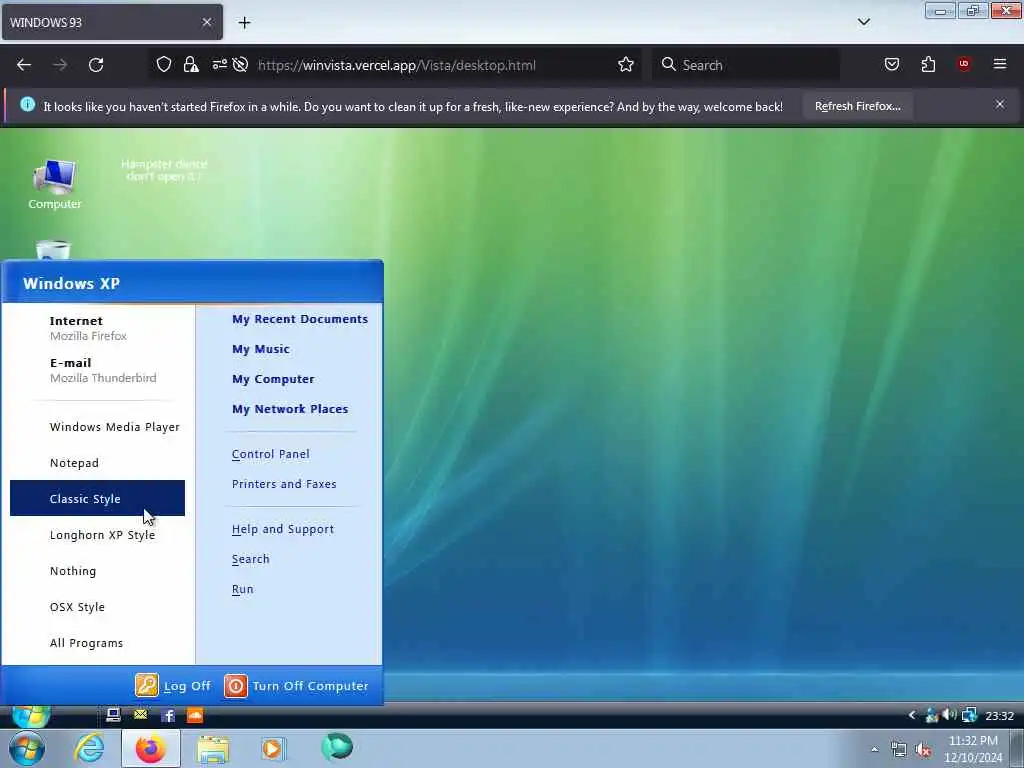This screenshot has width=1024, height=768.
Task: Open the Recycle Bin desktop icon
Action: [x=53, y=250]
